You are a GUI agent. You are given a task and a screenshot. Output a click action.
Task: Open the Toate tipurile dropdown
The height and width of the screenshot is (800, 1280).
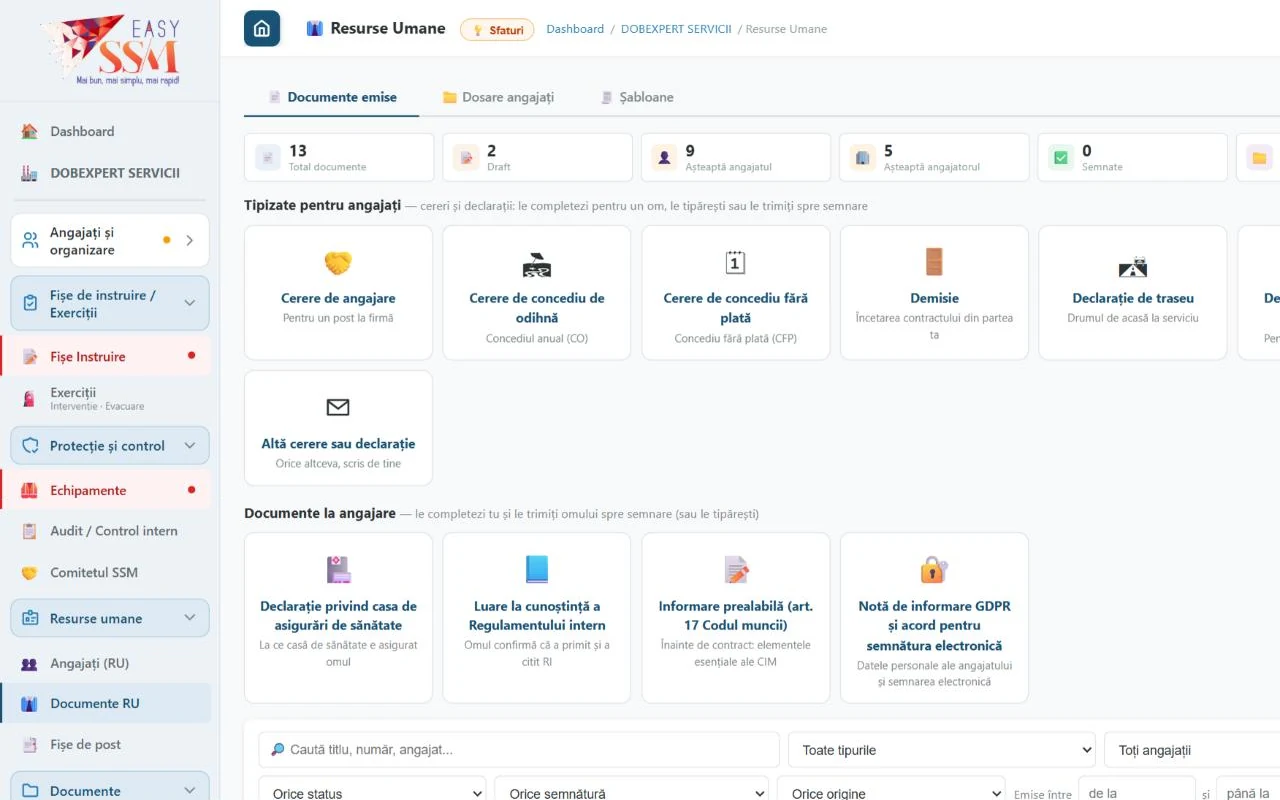pos(942,750)
